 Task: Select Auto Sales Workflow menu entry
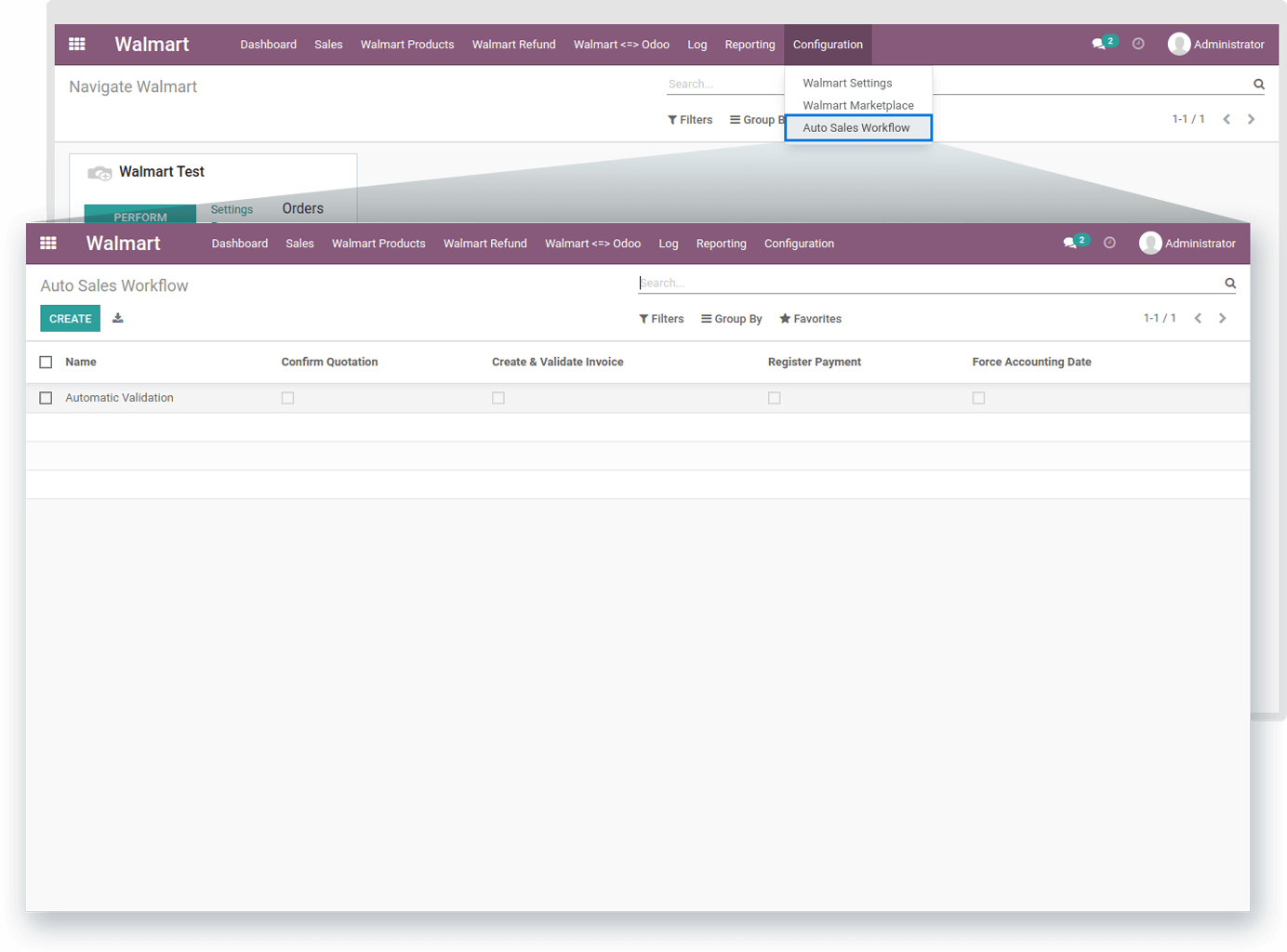pos(856,127)
